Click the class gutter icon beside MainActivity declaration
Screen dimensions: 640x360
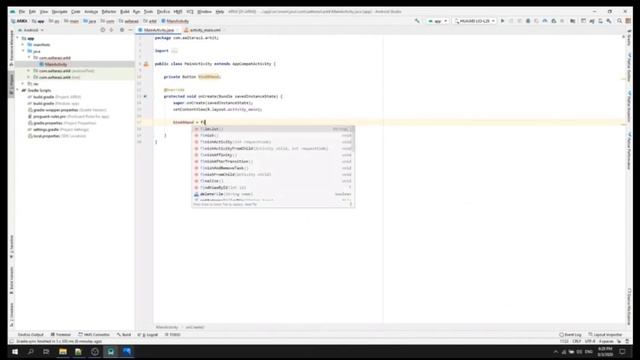click(x=146, y=64)
